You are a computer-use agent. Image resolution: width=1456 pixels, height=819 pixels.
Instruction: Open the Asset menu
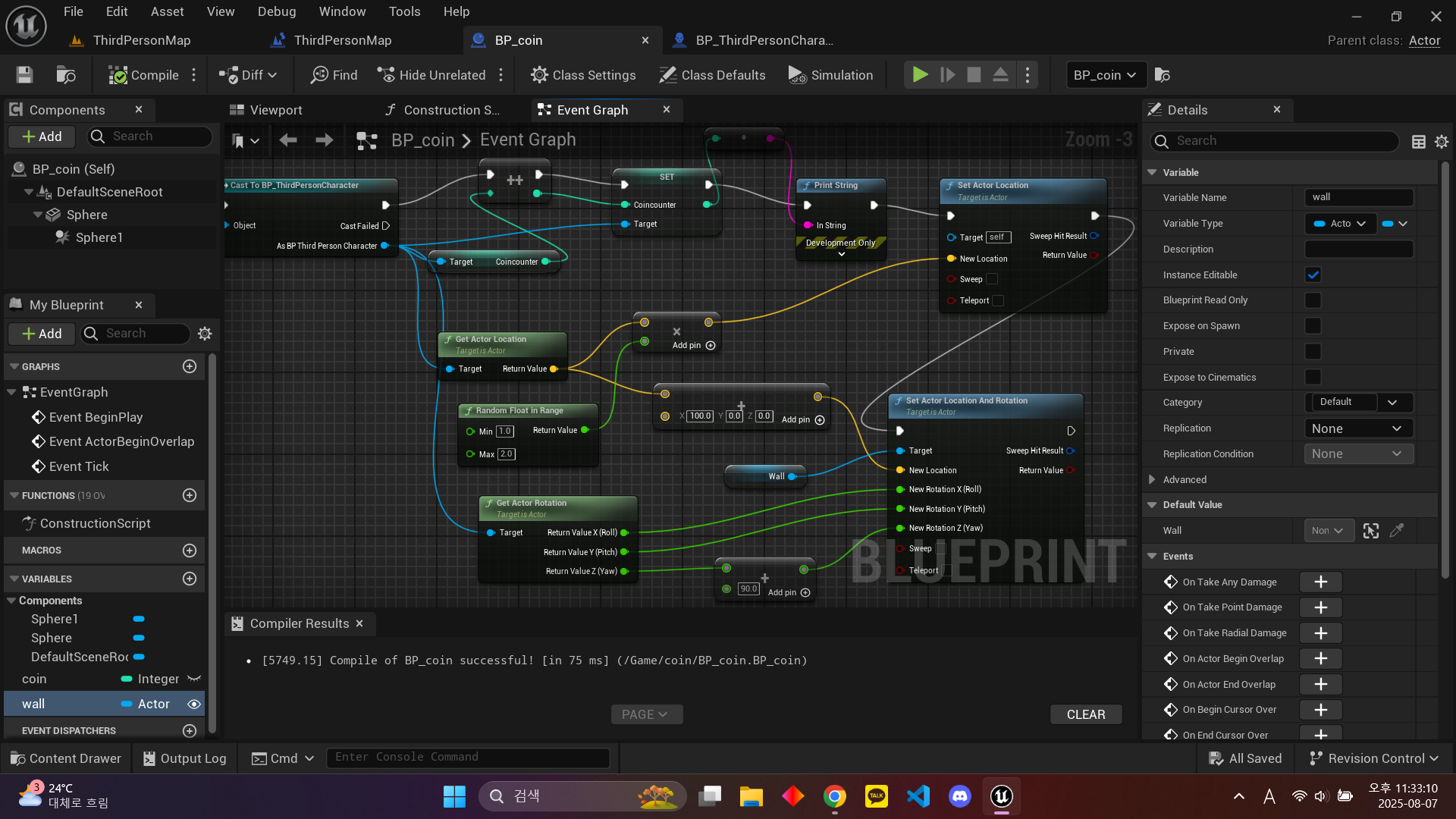[167, 11]
